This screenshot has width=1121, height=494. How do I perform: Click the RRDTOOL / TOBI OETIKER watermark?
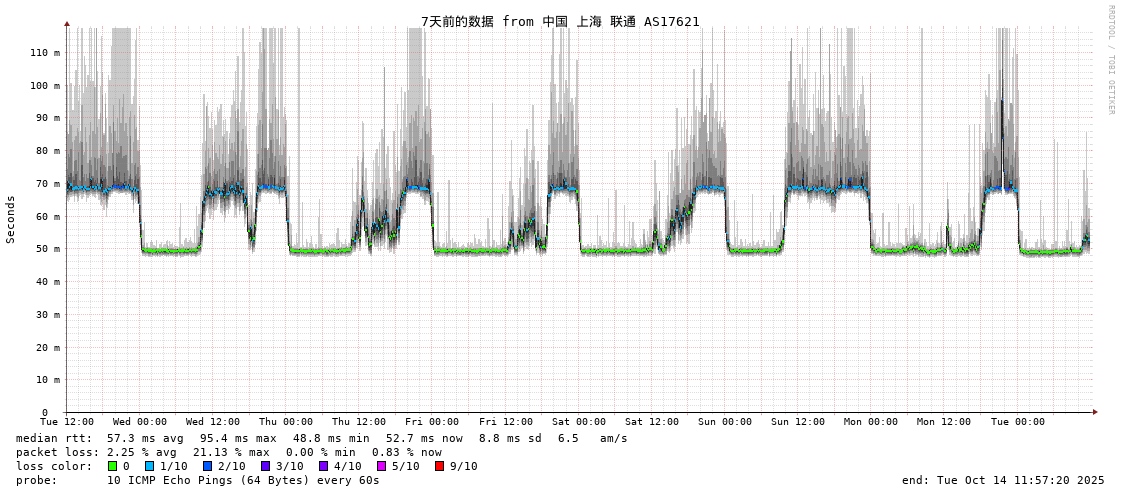pos(1110,60)
